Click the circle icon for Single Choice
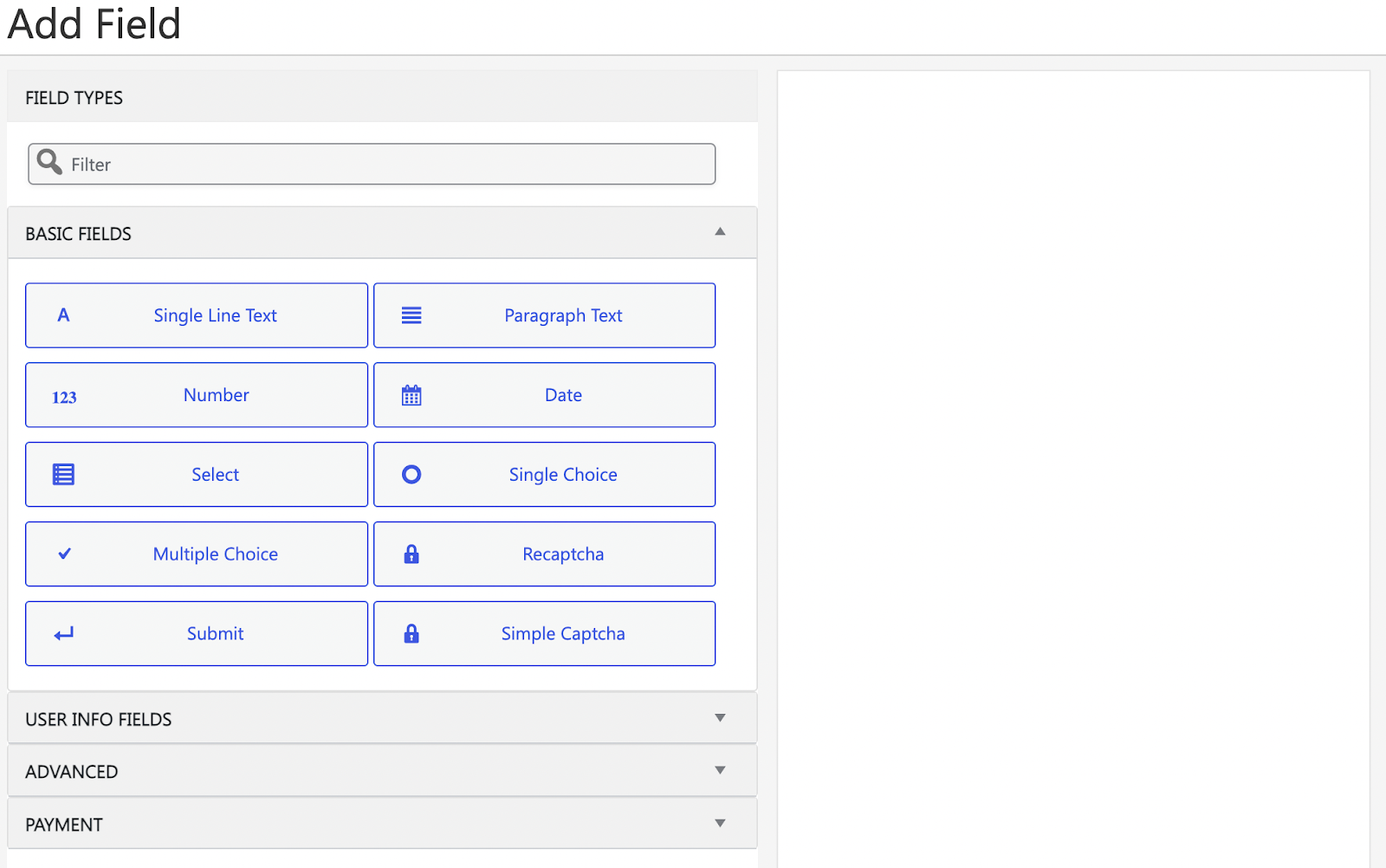1386x868 pixels. pyautogui.click(x=411, y=475)
